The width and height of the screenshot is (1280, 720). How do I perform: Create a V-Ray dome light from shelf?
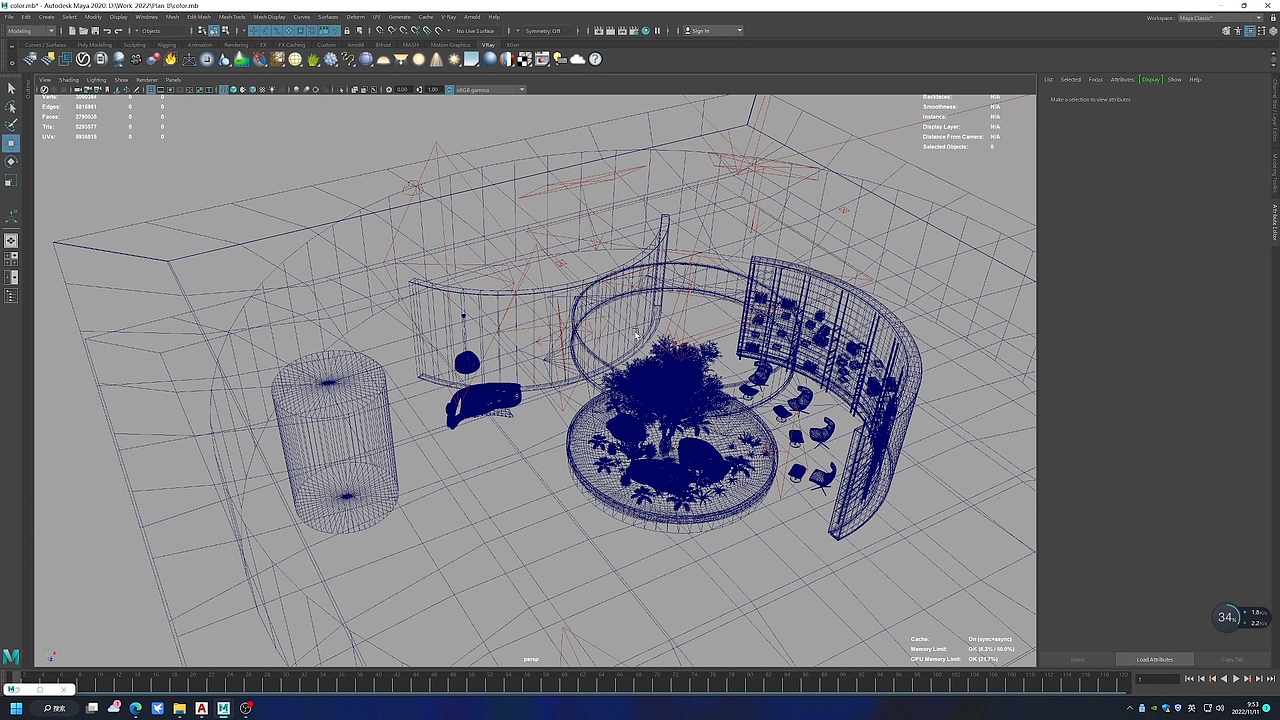[383, 59]
